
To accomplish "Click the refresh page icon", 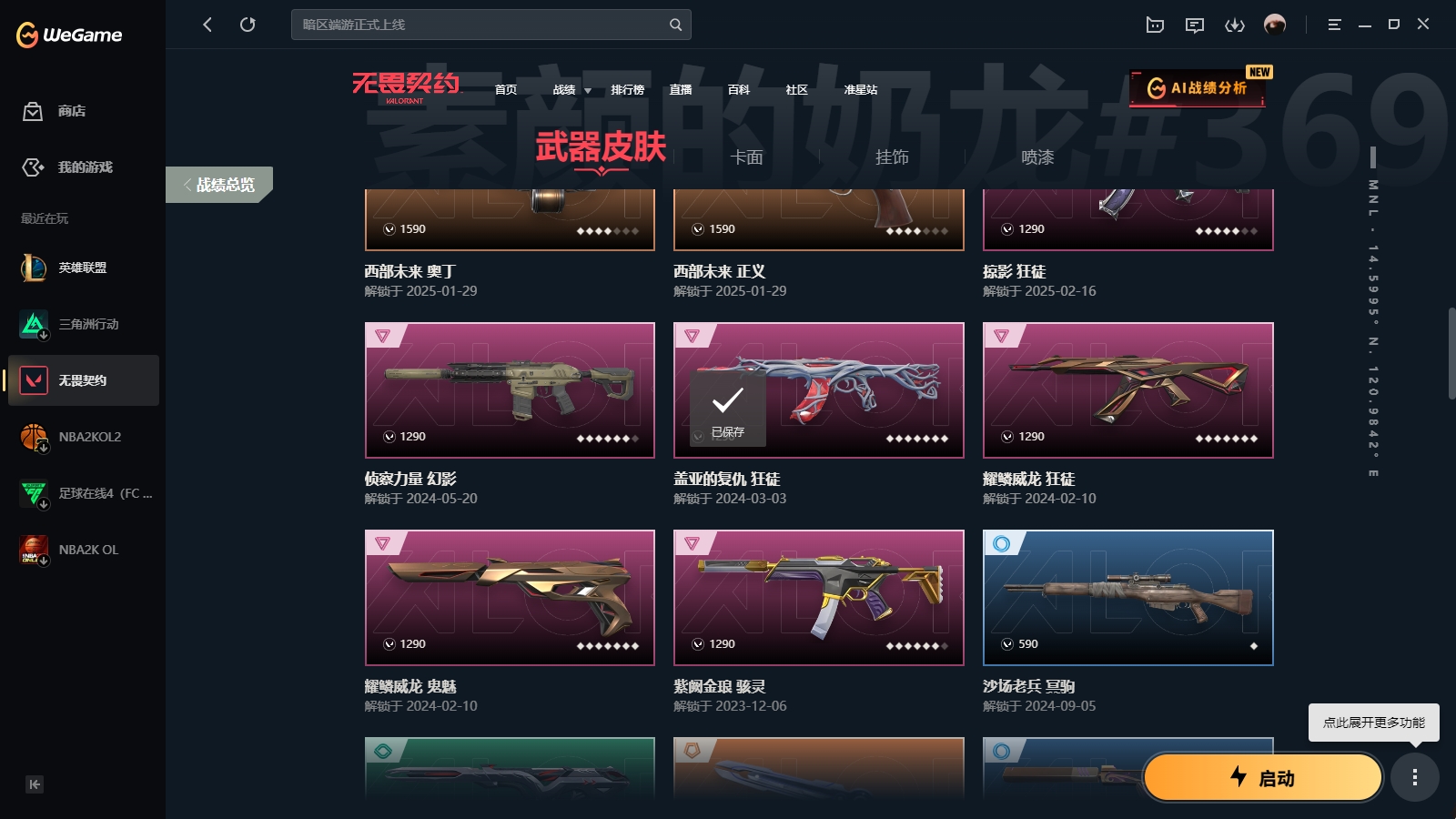I will 248,25.
